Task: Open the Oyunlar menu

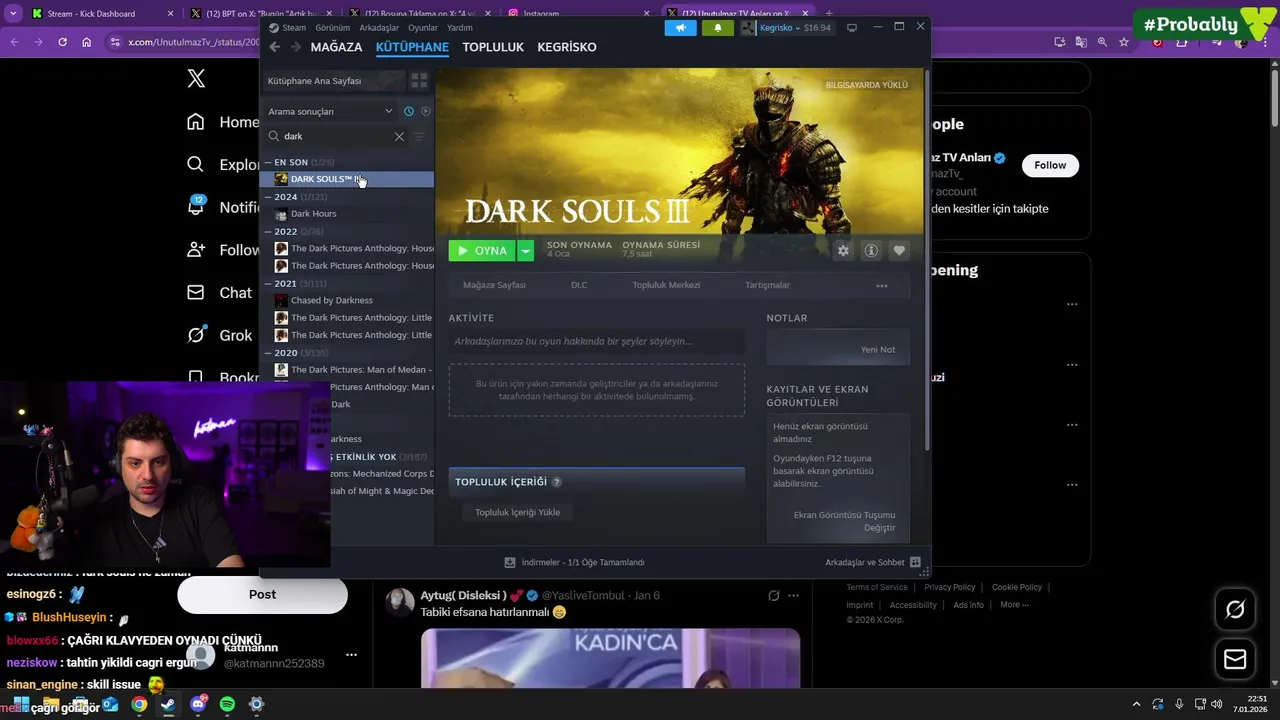Action: pos(423,28)
